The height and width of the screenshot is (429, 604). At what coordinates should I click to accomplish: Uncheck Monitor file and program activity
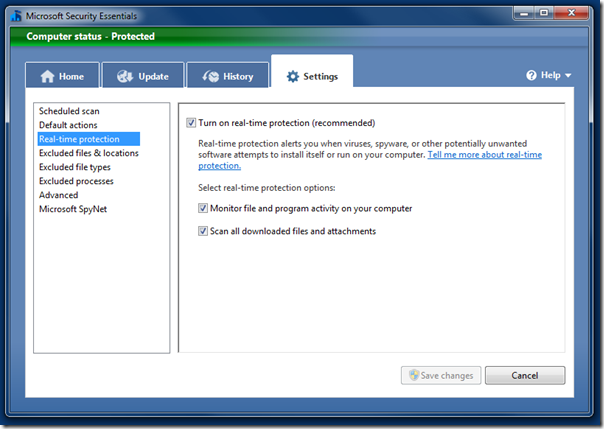[x=203, y=208]
